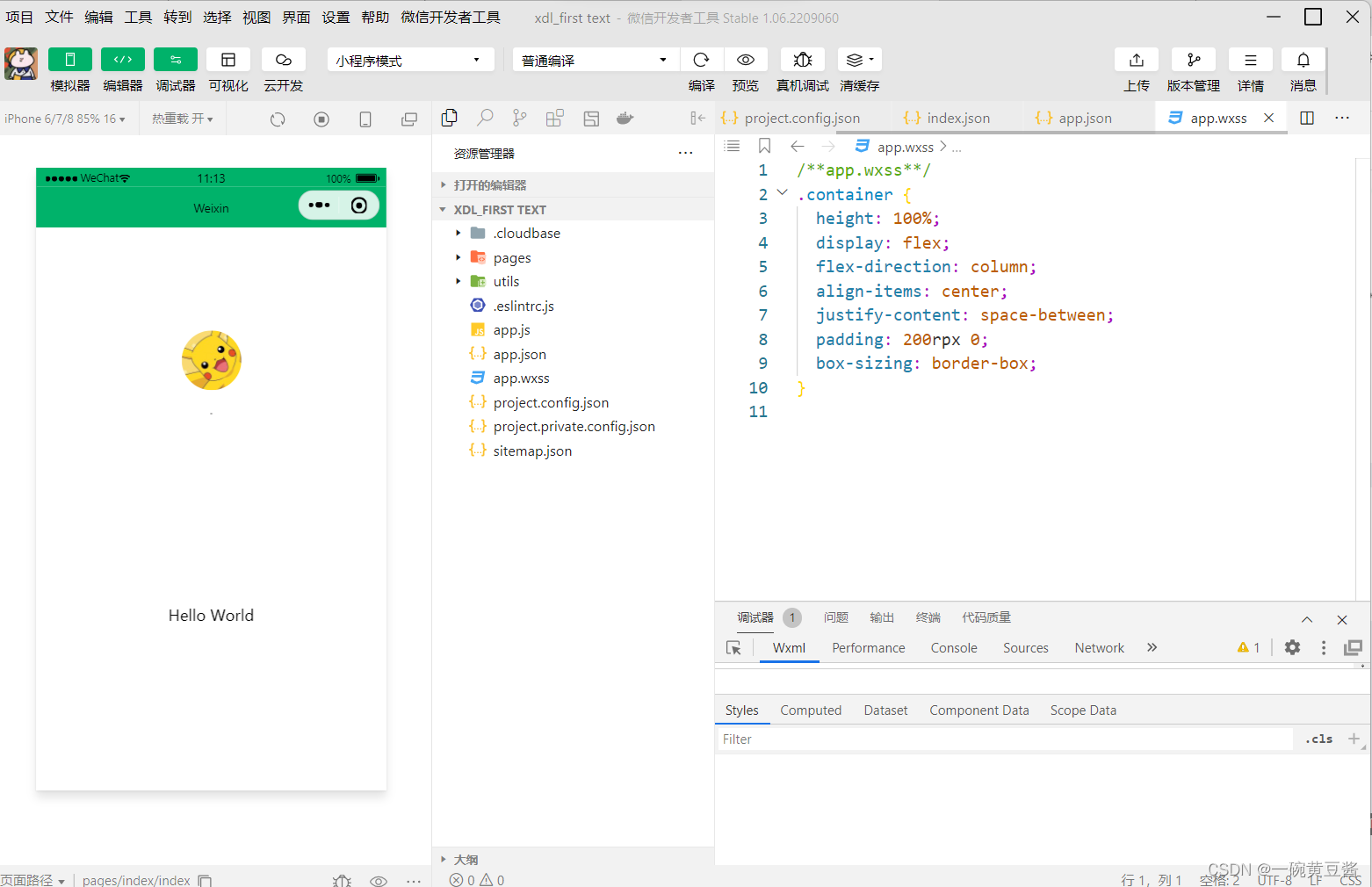The width and height of the screenshot is (1372, 887).
Task: Toggle the debugger panel button
Action: (x=176, y=59)
